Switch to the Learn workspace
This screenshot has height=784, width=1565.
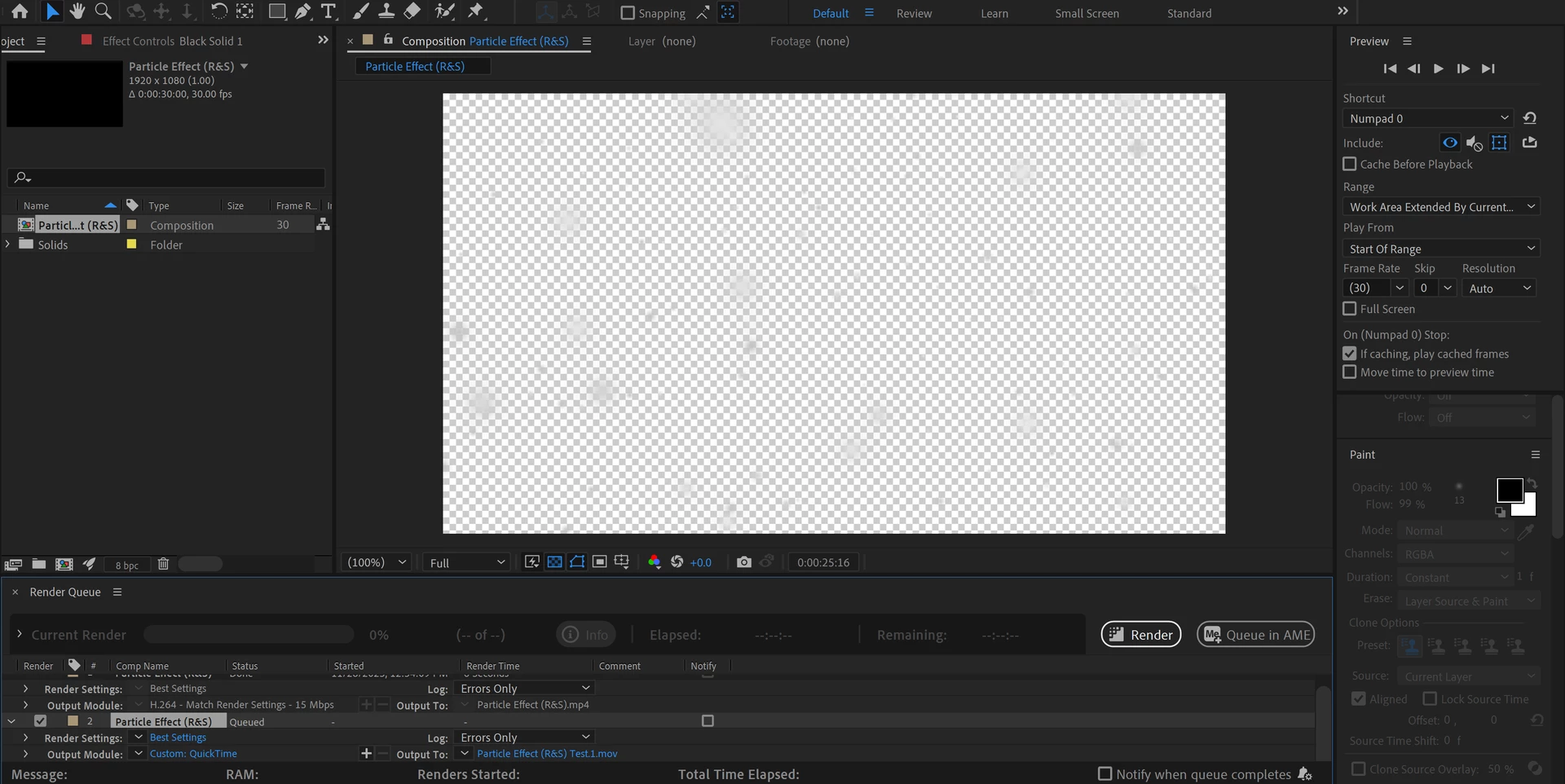click(994, 13)
